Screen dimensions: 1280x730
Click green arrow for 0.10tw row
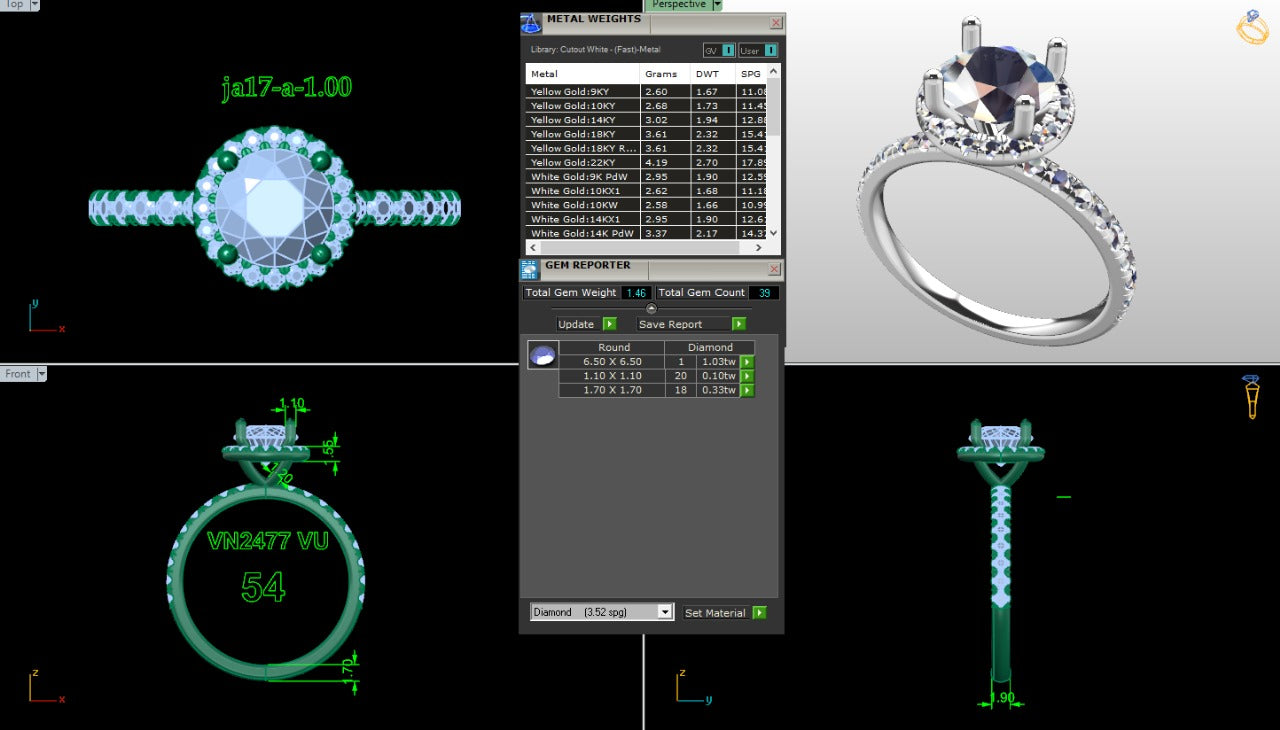747,376
